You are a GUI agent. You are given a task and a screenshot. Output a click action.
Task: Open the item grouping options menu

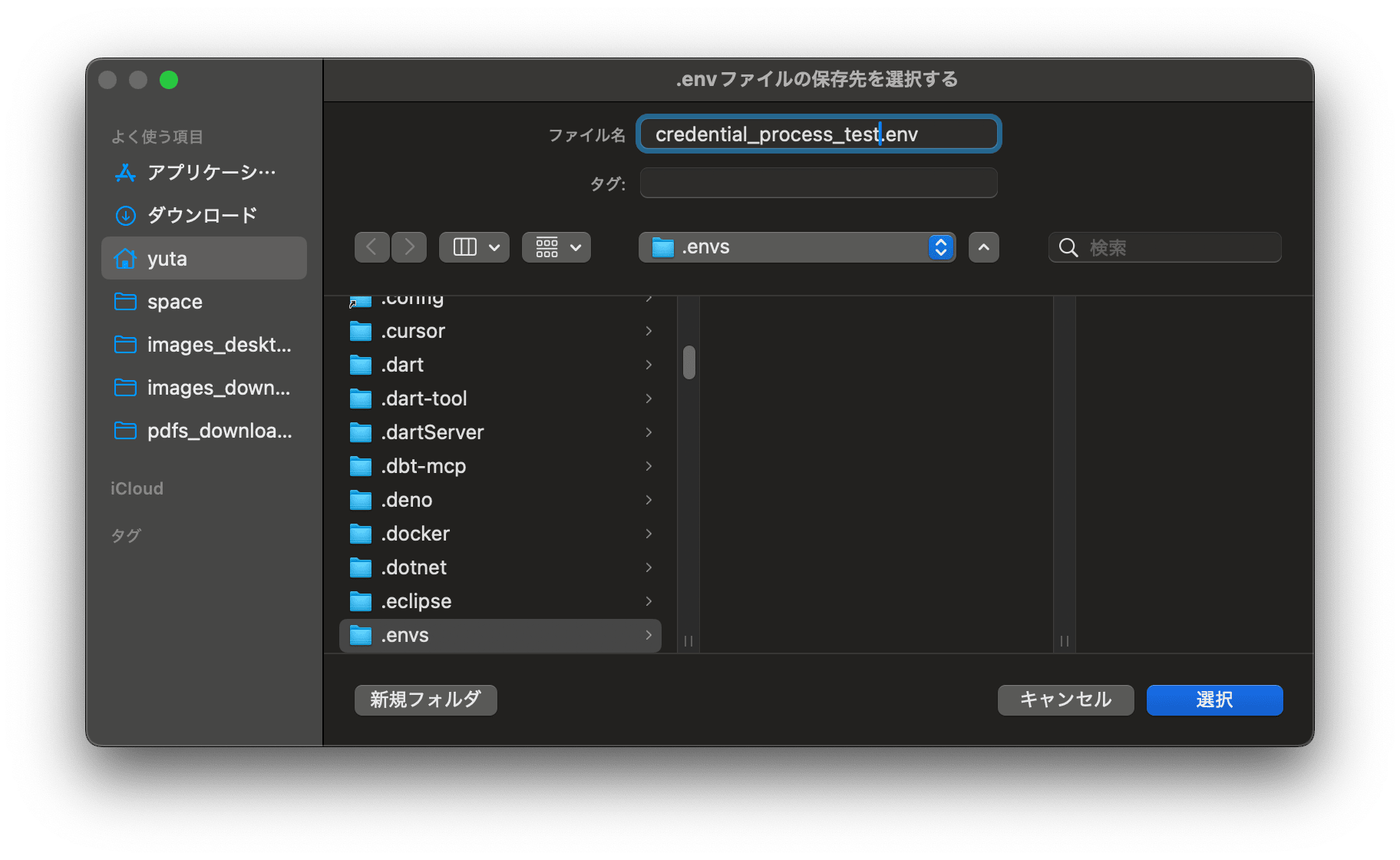556,247
